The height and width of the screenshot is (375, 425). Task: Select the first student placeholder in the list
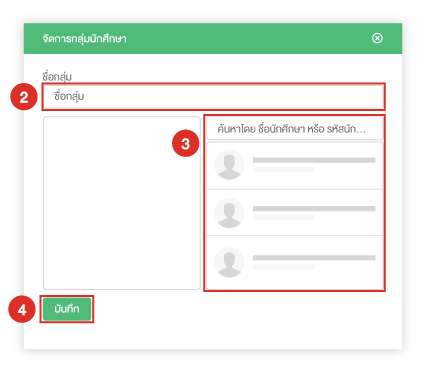coord(295,166)
